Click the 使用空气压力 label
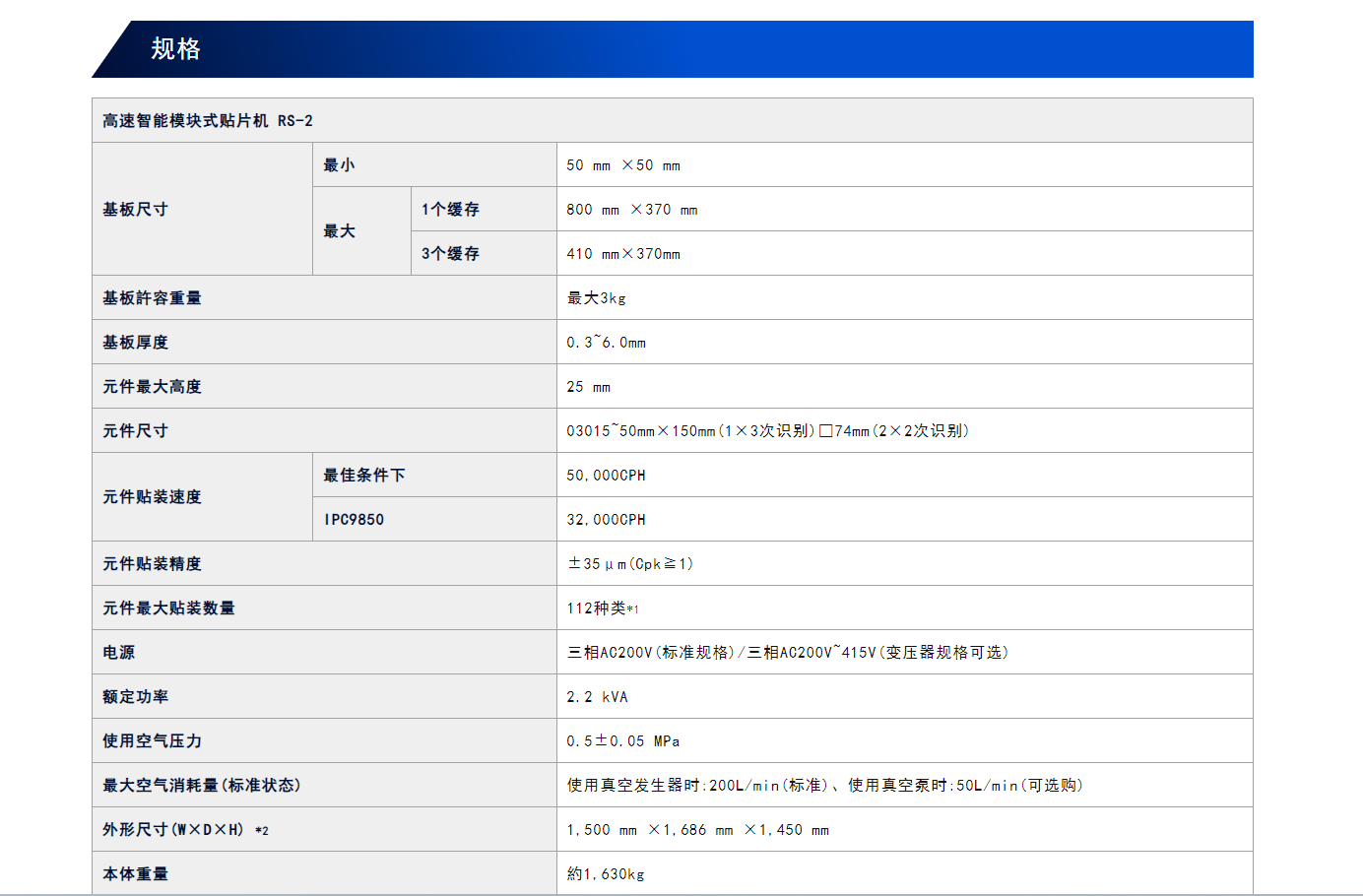 (x=152, y=741)
